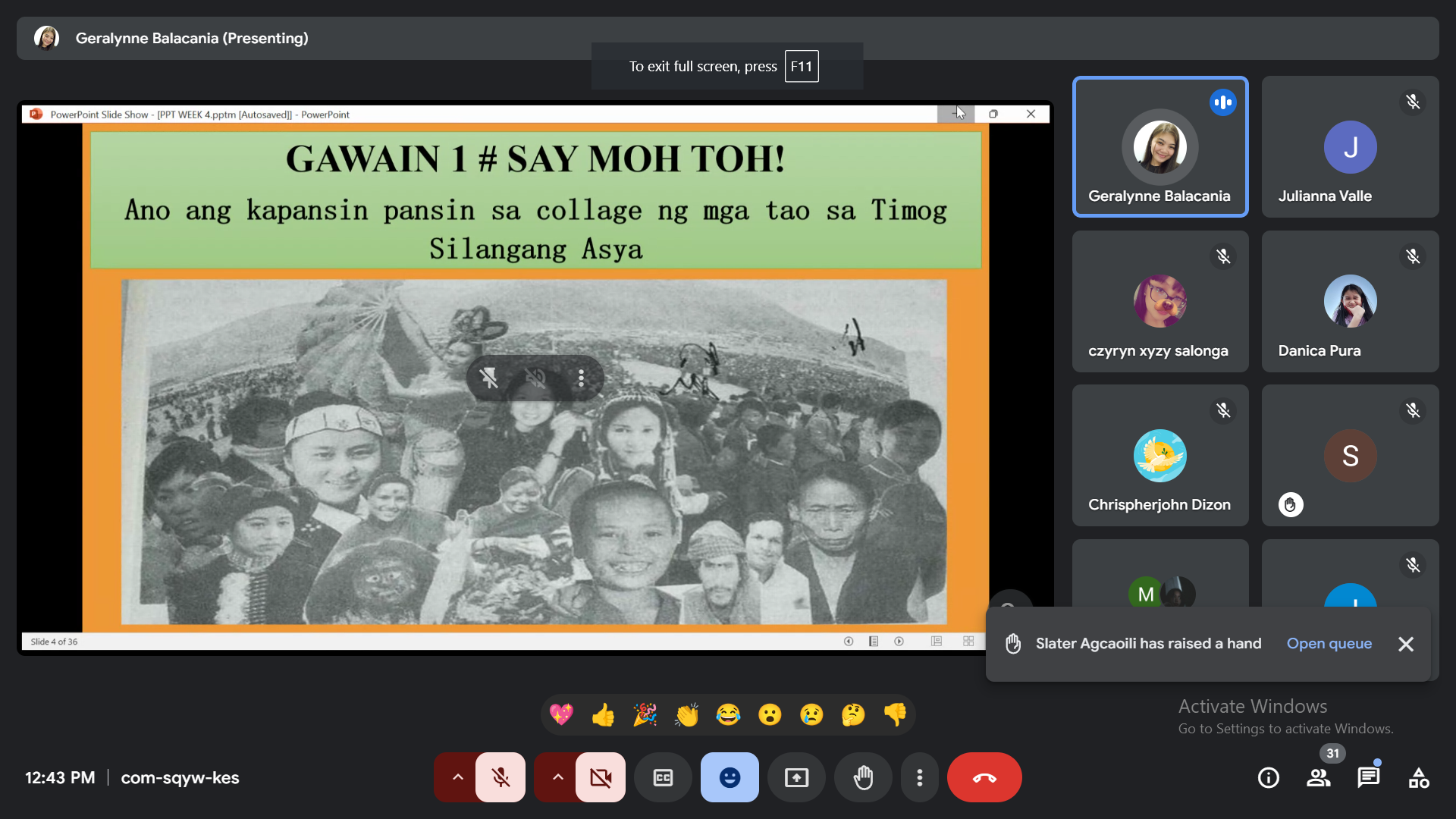This screenshot has width=1456, height=819.
Task: Raise your hand in the meeting
Action: tap(863, 777)
